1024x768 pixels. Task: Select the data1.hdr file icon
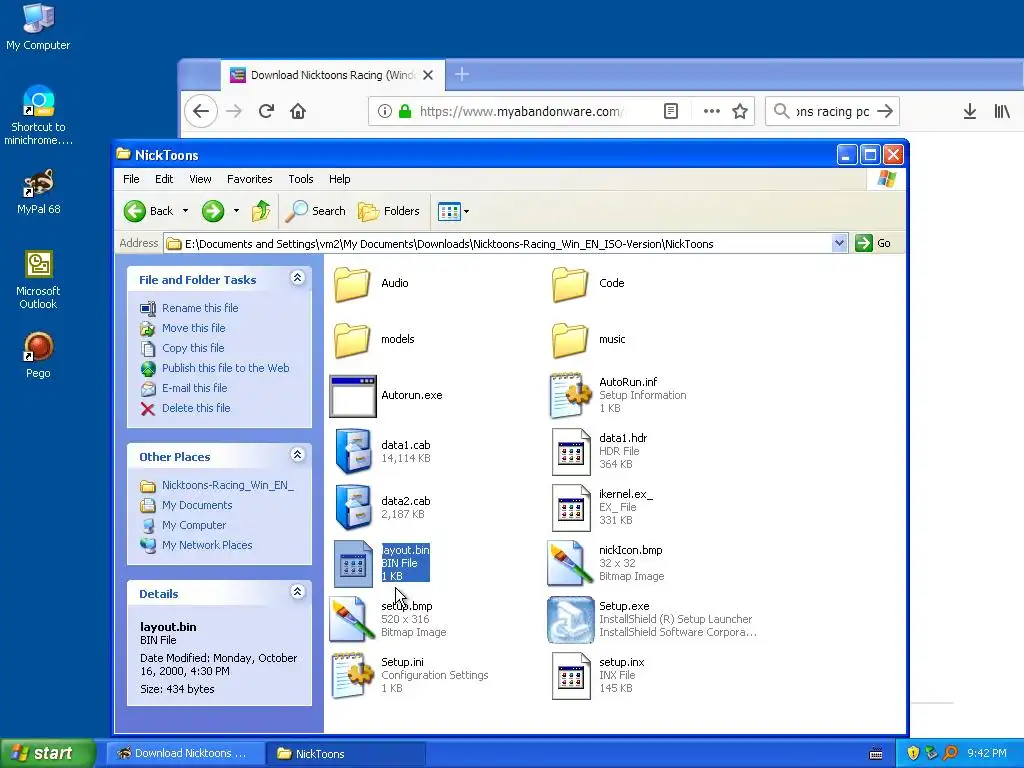pos(570,451)
